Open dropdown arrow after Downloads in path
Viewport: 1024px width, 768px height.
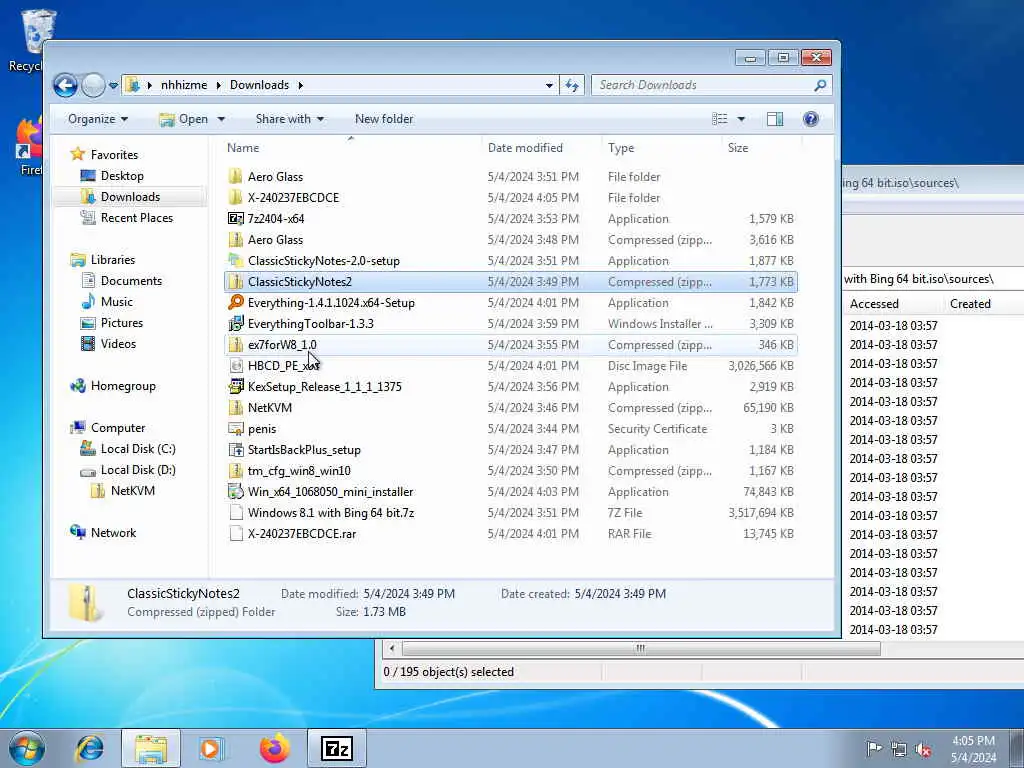[300, 85]
